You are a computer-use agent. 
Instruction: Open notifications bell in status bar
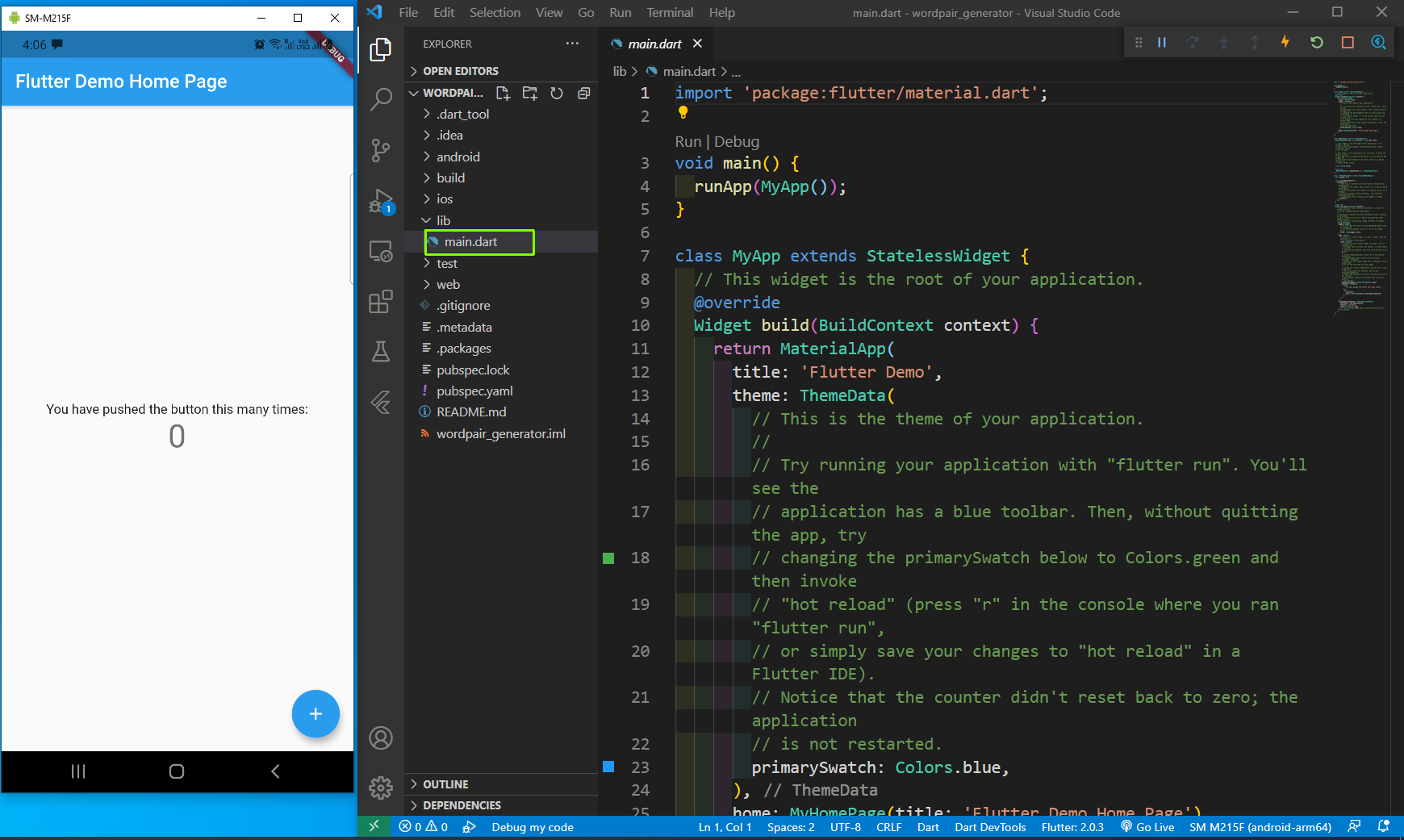[1384, 826]
